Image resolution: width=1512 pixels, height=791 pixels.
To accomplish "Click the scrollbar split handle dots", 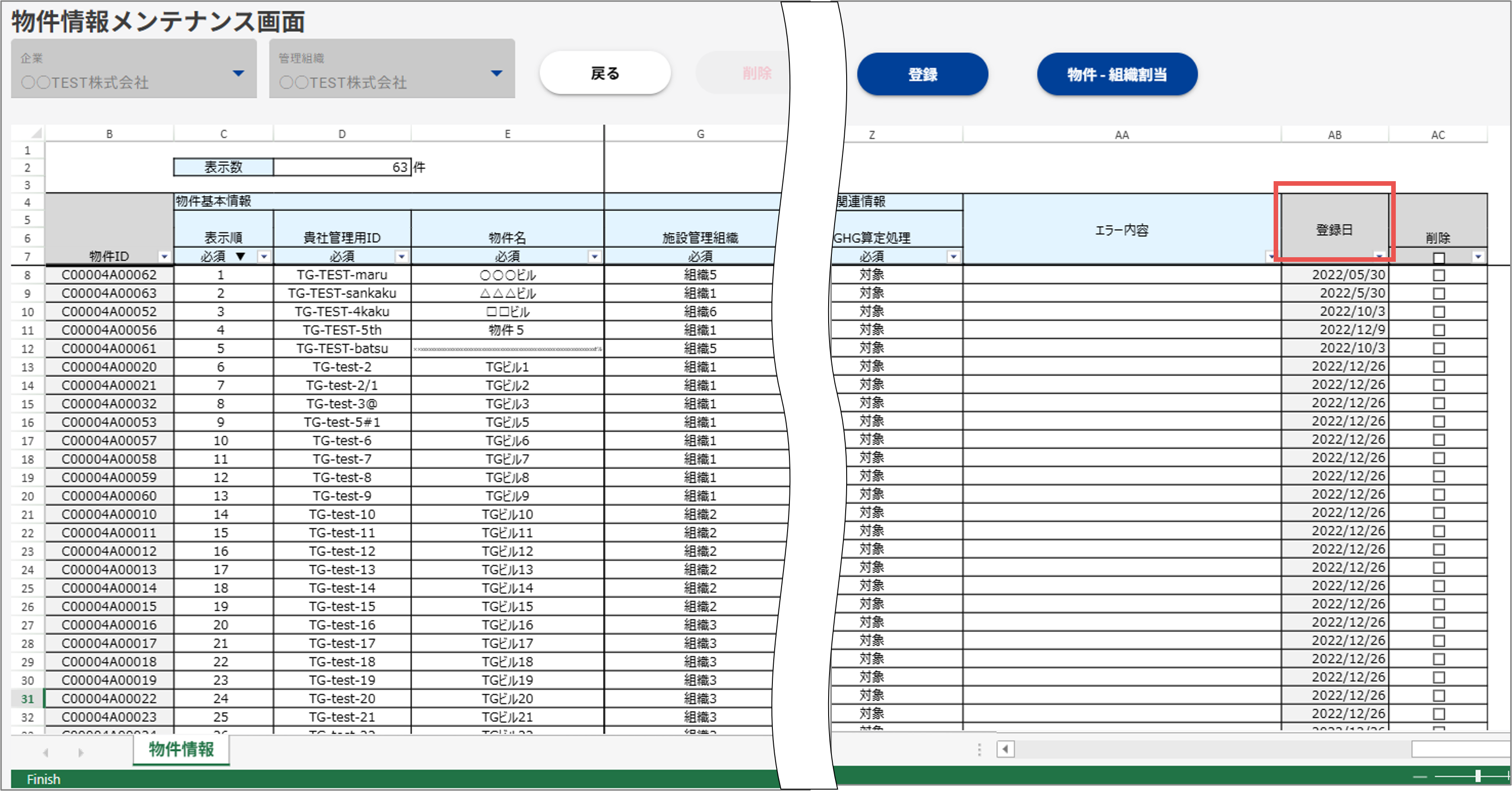I will click(979, 750).
